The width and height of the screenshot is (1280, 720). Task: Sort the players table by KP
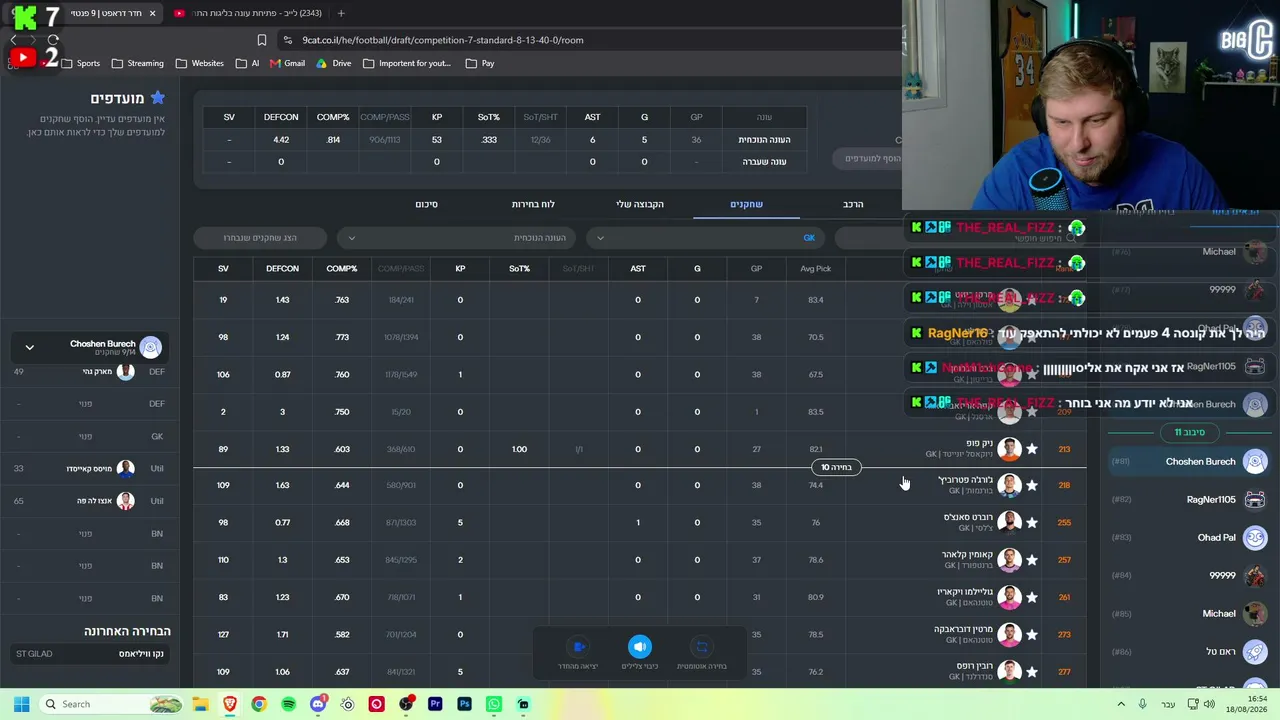click(460, 268)
